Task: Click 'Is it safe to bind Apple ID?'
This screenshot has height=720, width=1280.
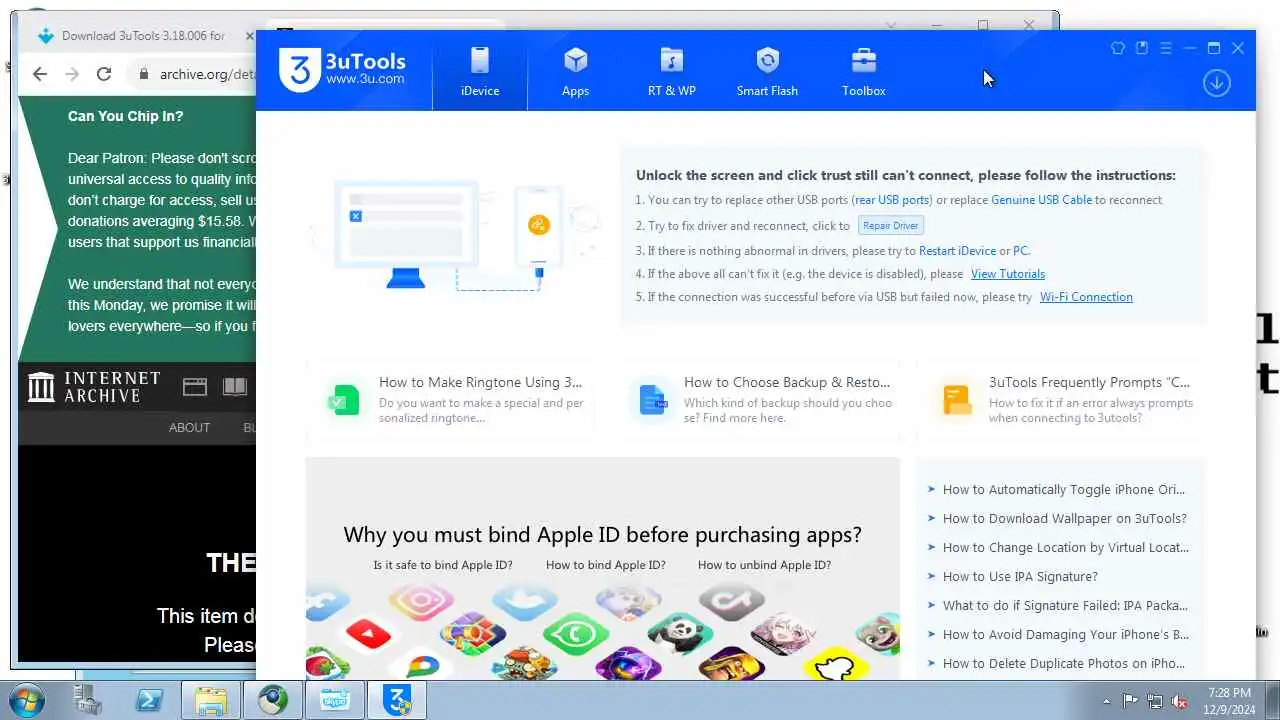Action: 443,565
